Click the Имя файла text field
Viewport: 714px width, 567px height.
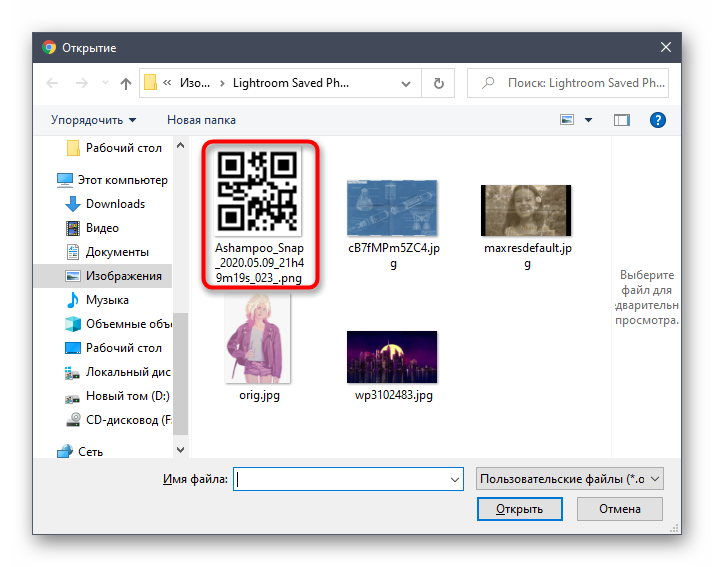coord(348,479)
